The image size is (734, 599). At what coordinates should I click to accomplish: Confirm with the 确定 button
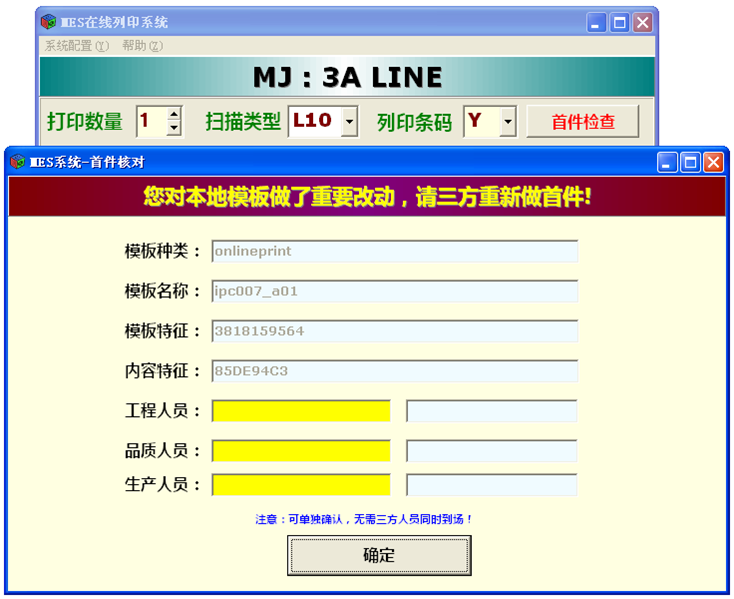[378, 555]
